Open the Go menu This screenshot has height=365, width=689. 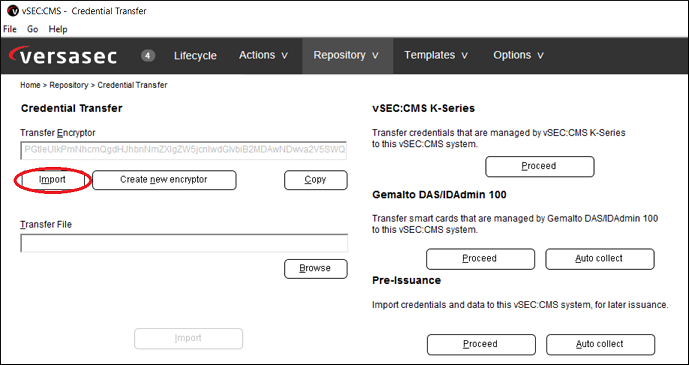[33, 29]
